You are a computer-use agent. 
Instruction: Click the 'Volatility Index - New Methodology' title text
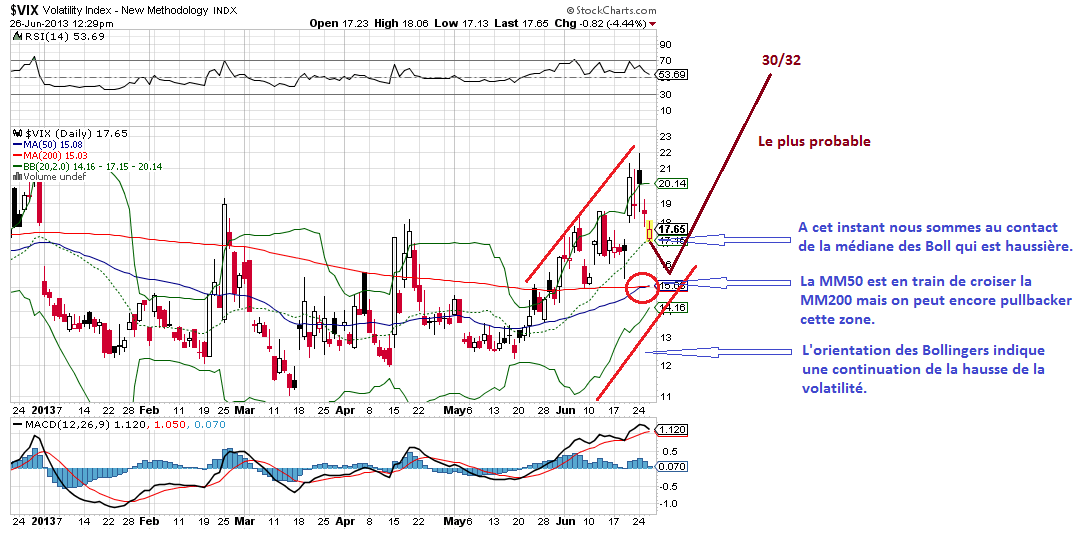pyautogui.click(x=126, y=10)
